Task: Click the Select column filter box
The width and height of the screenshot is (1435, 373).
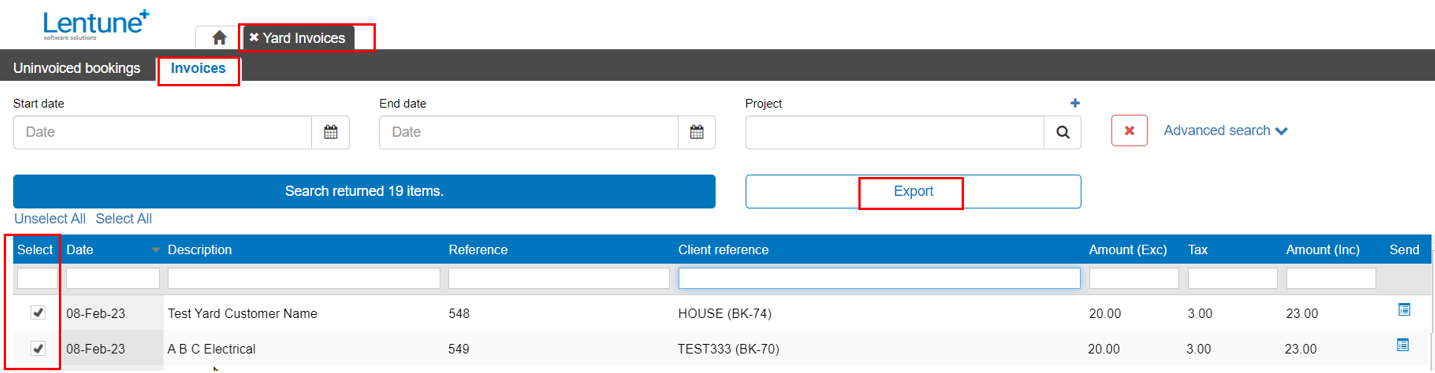Action: point(38,278)
